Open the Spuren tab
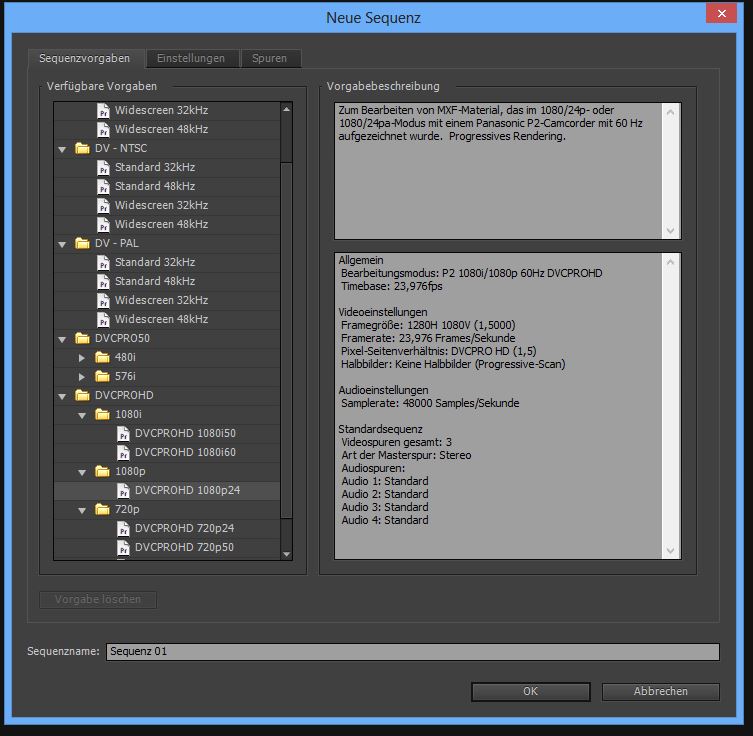The width and height of the screenshot is (753, 736). pyautogui.click(x=270, y=59)
